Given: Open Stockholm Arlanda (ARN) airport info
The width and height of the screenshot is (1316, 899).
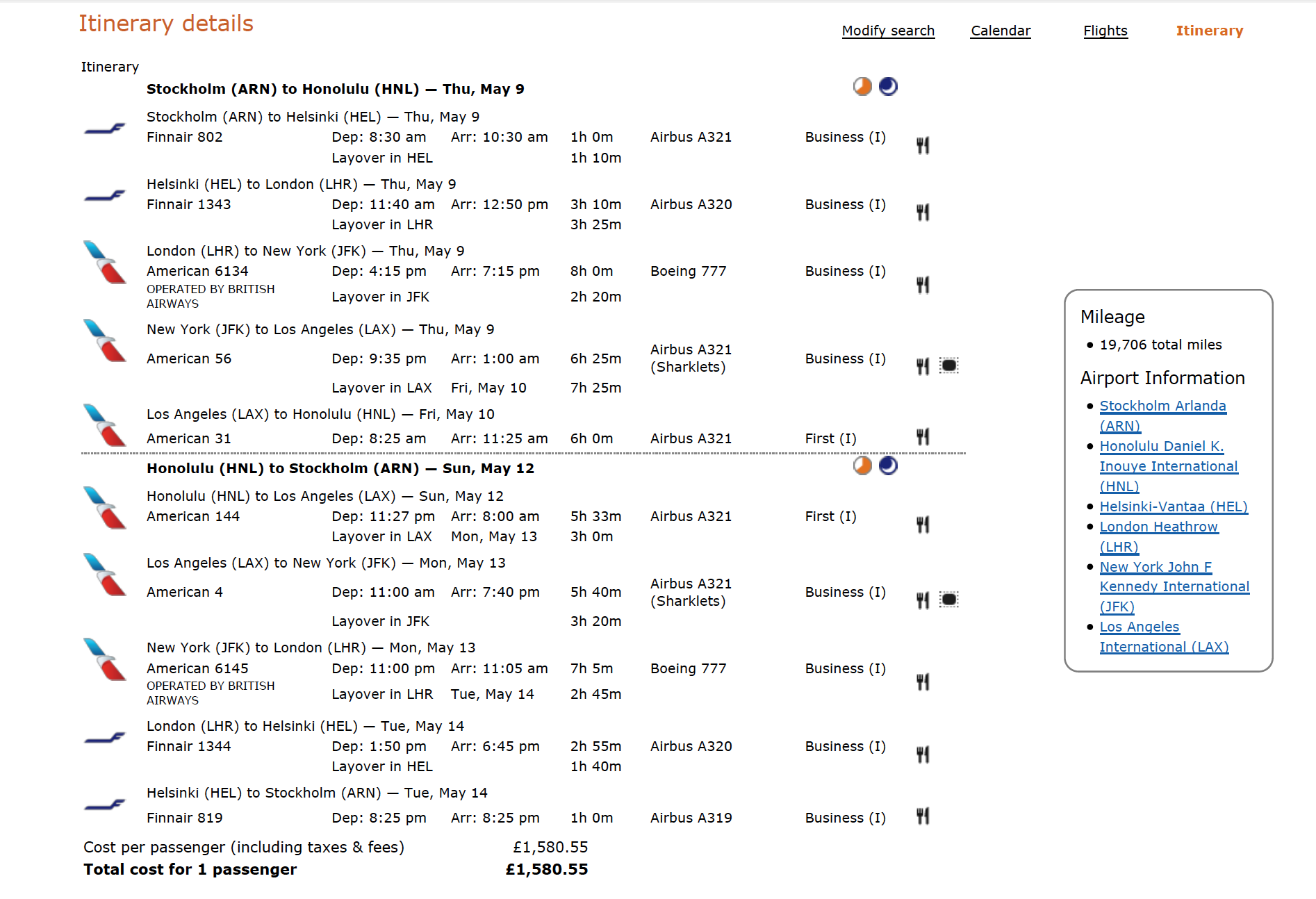Looking at the screenshot, I should click(x=1162, y=406).
